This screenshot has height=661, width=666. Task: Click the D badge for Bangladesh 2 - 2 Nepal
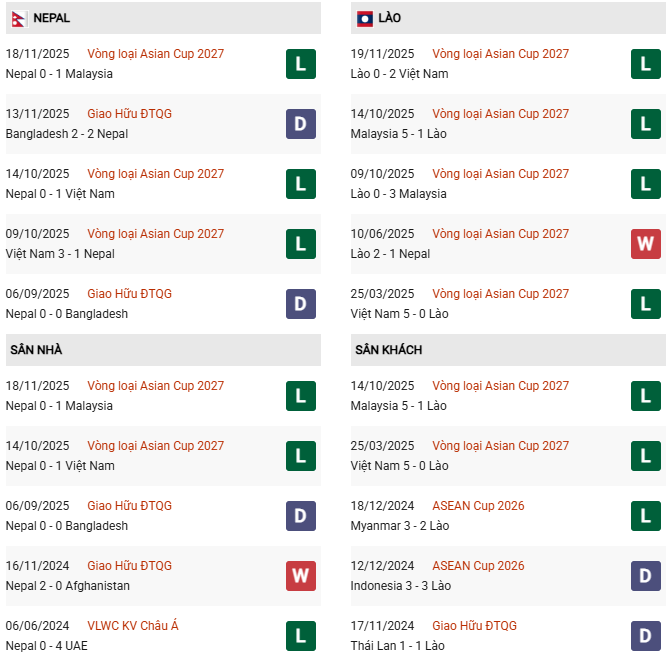300,124
